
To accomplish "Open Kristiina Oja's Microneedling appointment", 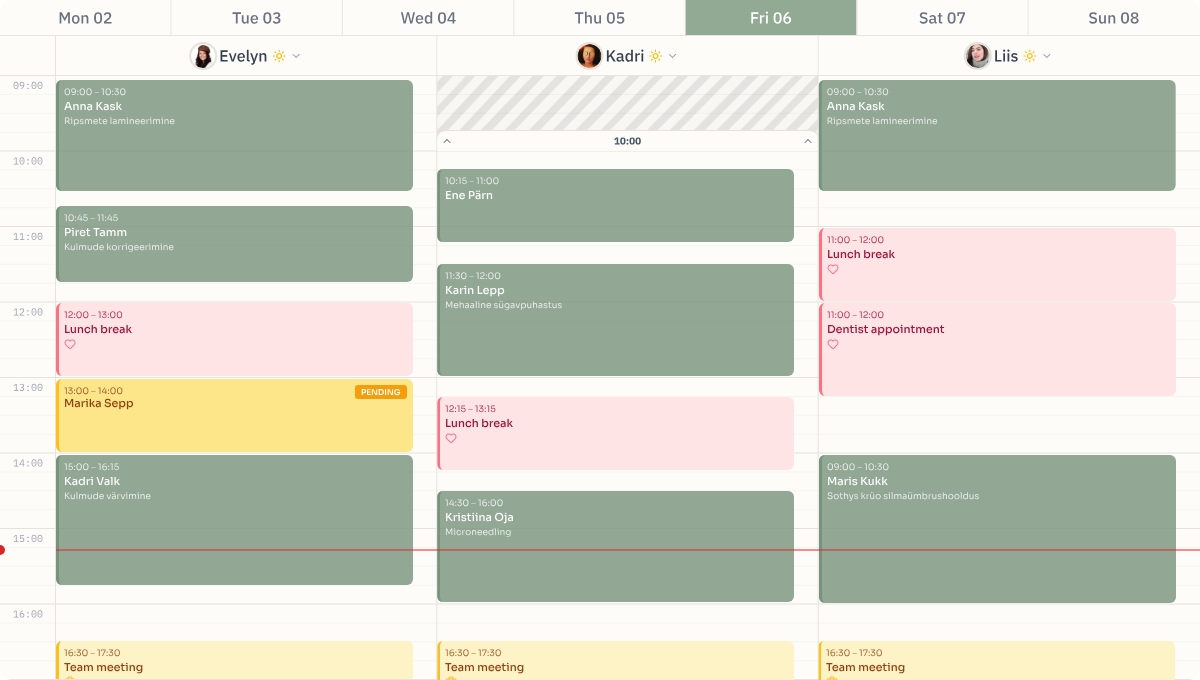I will [615, 546].
